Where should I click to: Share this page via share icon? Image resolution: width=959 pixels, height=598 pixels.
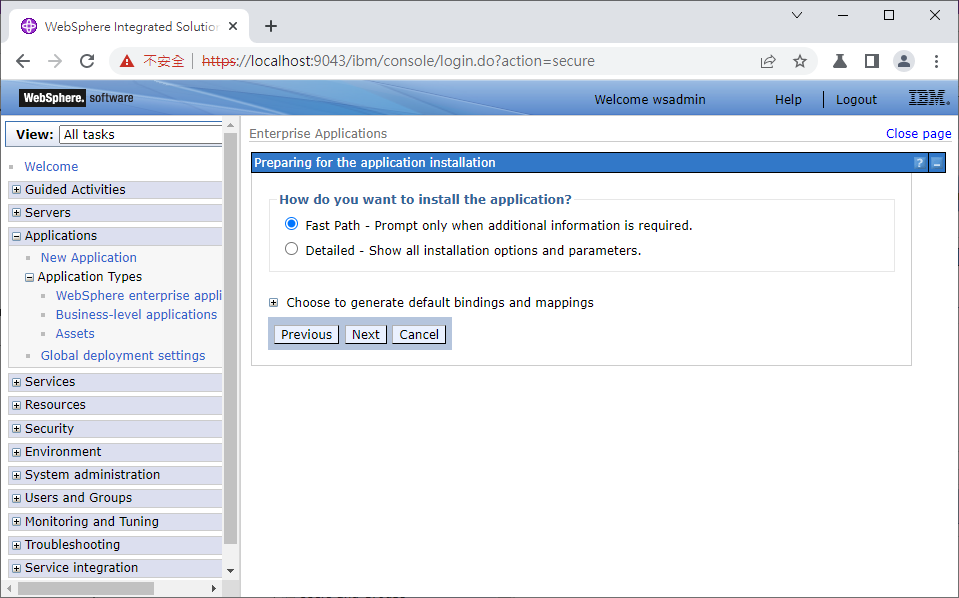coord(768,61)
